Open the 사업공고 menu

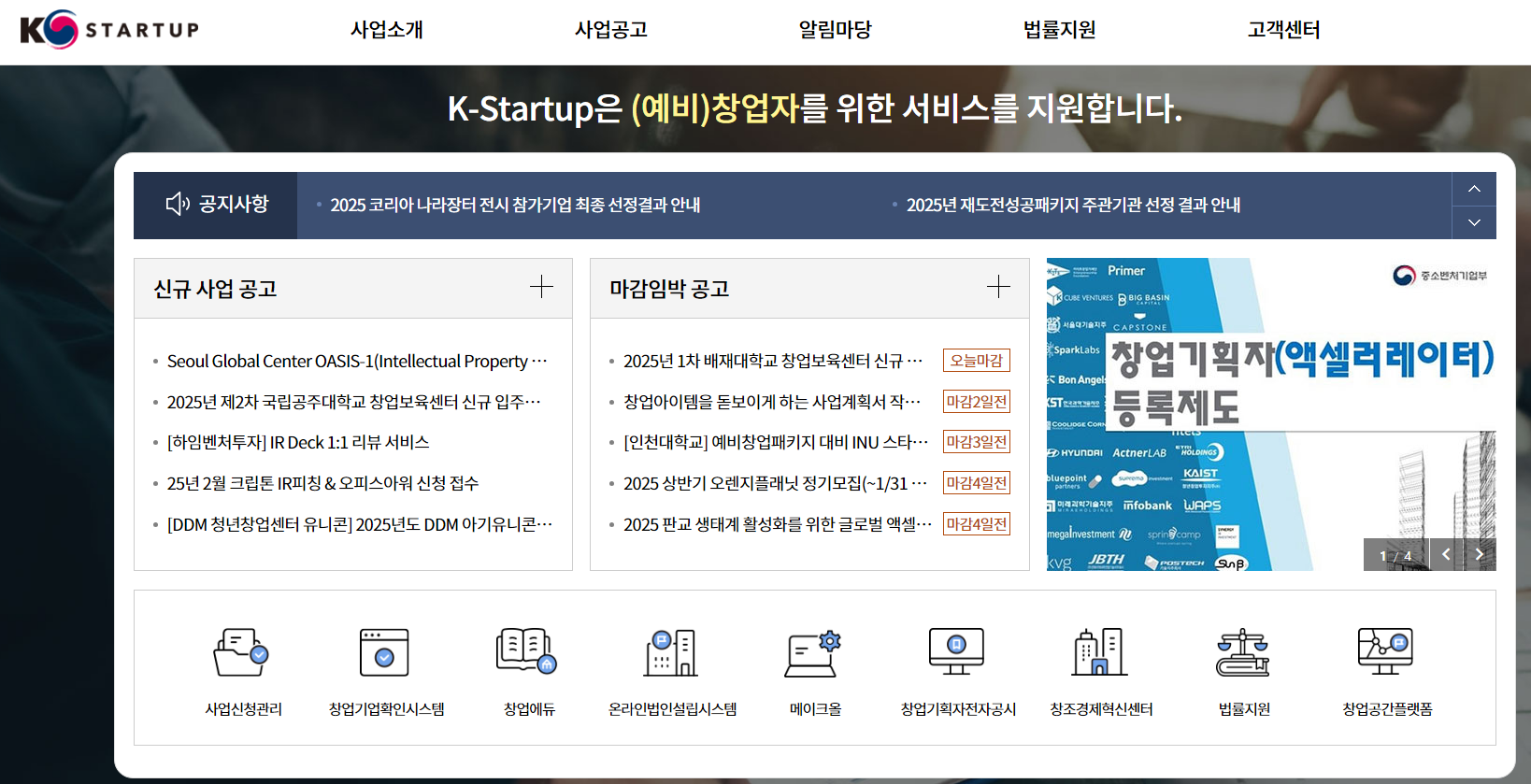click(x=611, y=30)
